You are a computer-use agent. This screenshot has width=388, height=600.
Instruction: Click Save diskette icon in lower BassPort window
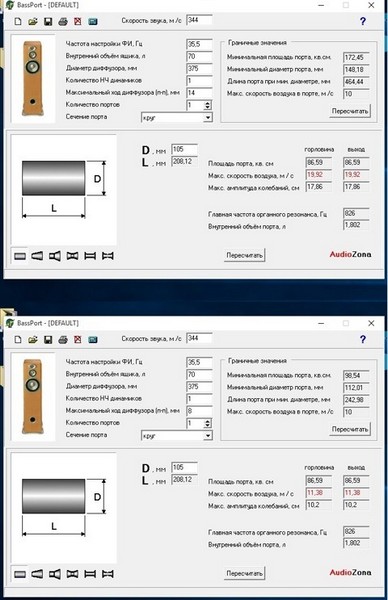coord(48,339)
